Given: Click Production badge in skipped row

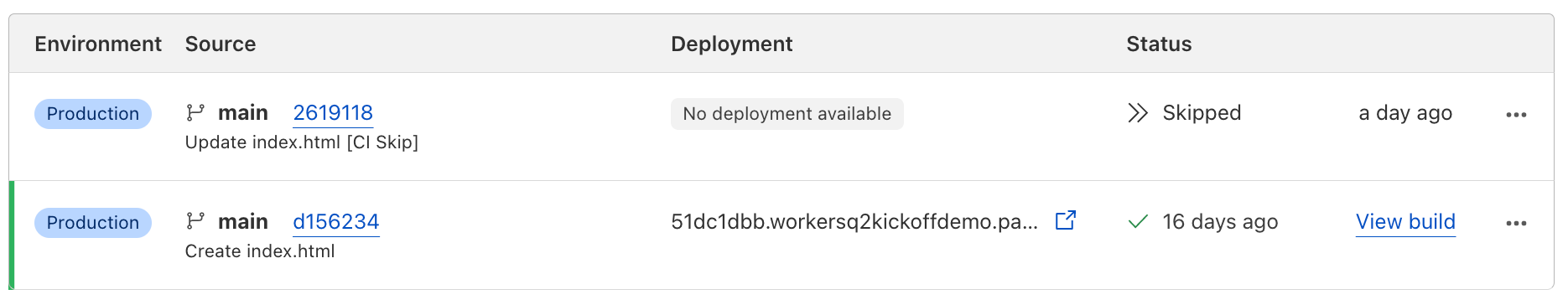Looking at the screenshot, I should 93,114.
